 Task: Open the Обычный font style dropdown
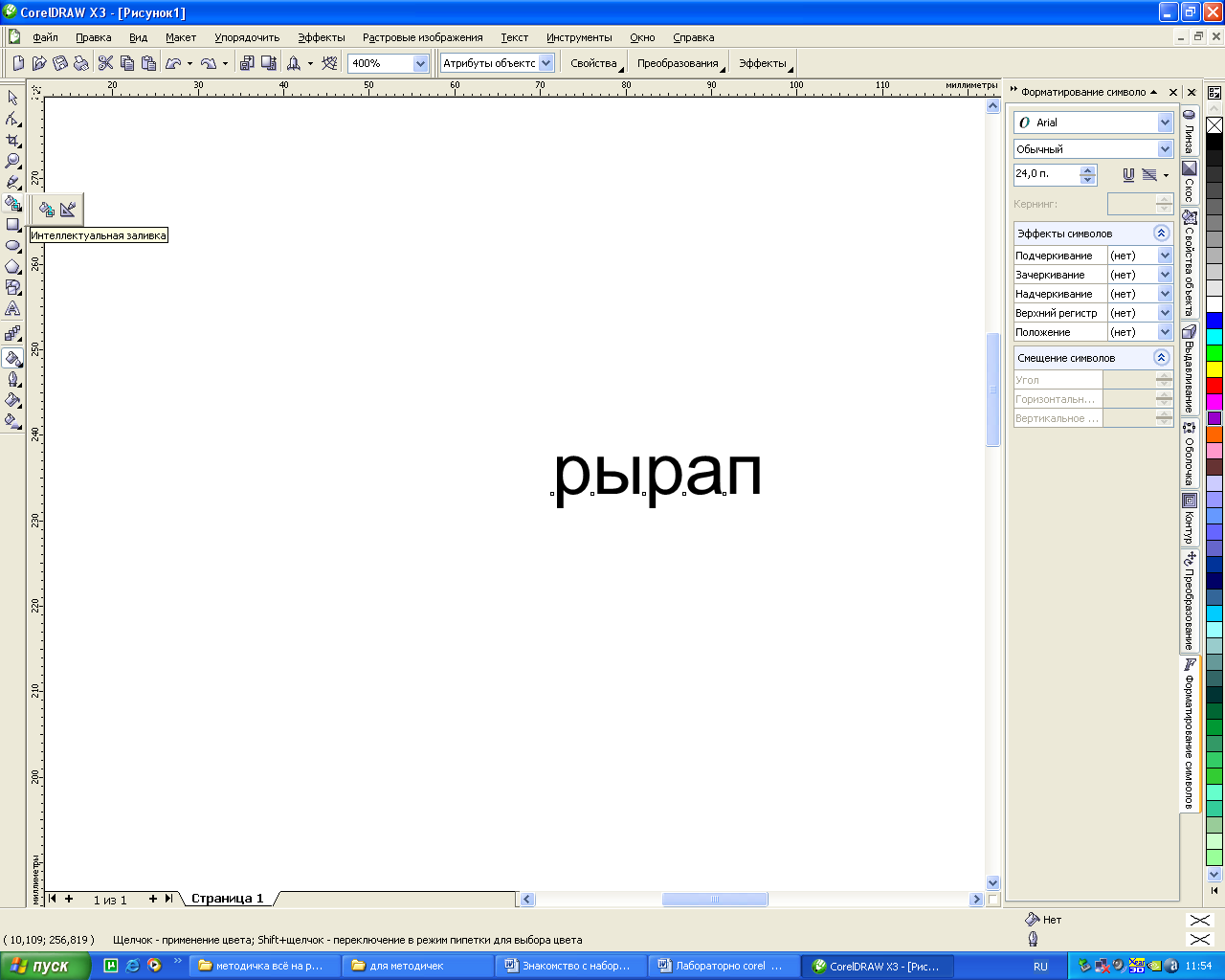[x=1165, y=149]
